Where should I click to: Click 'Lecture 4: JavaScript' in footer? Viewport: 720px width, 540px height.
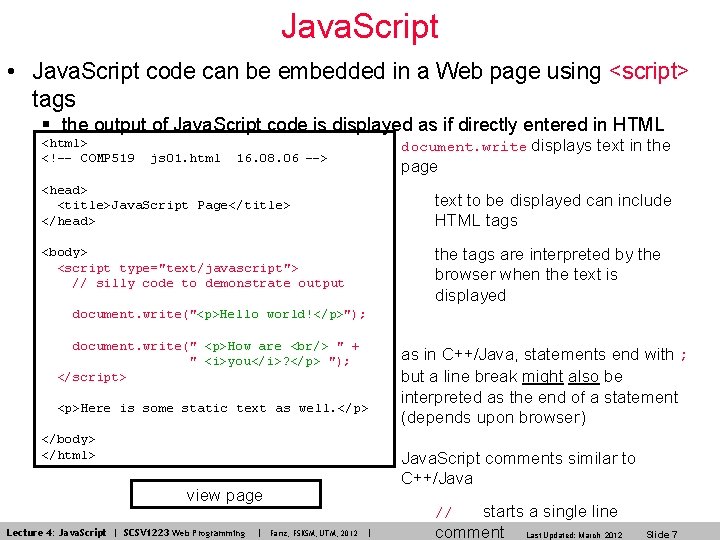pyautogui.click(x=56, y=533)
